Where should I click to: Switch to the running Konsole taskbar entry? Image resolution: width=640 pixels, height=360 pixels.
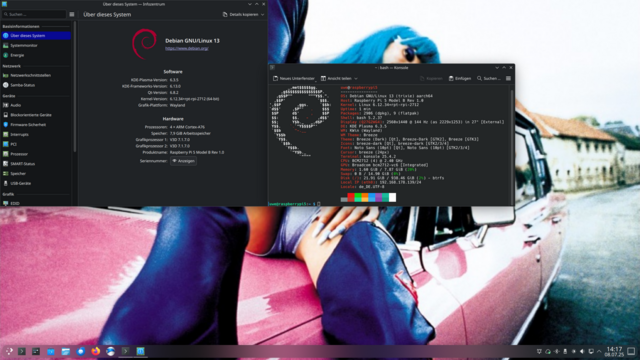point(125,351)
